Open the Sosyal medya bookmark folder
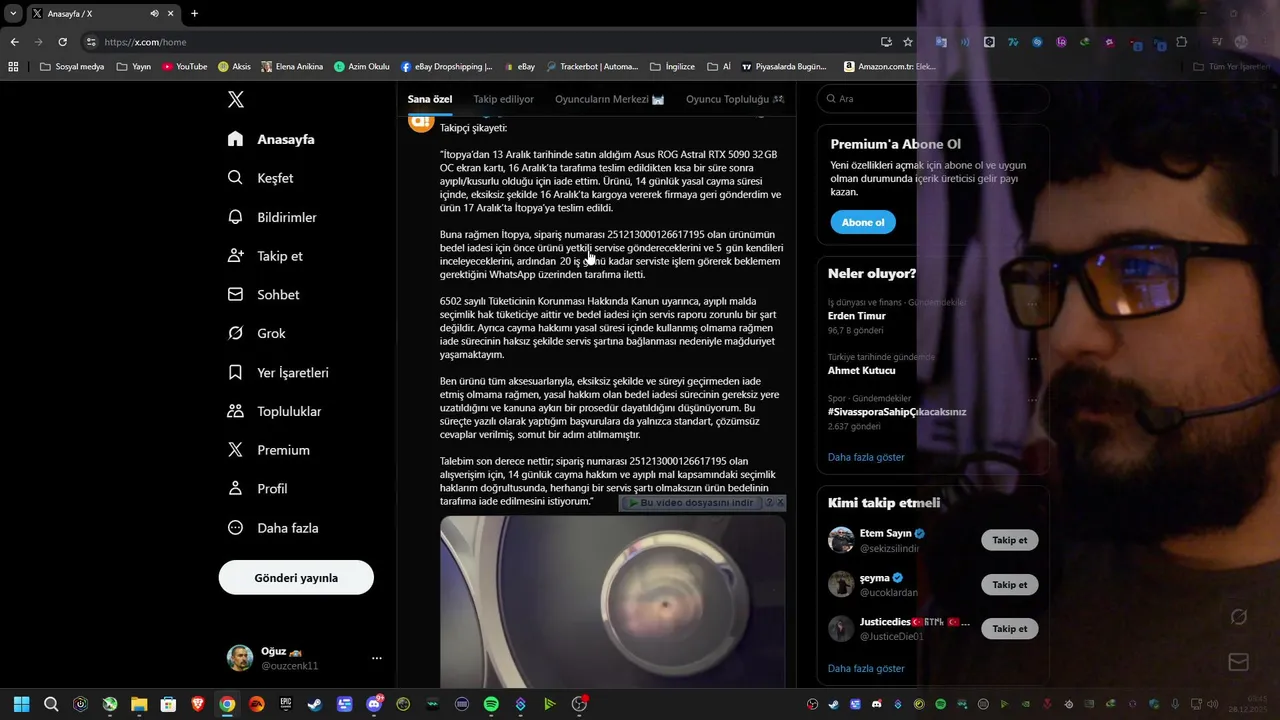Screen dimensions: 1280x720 (x=72, y=67)
